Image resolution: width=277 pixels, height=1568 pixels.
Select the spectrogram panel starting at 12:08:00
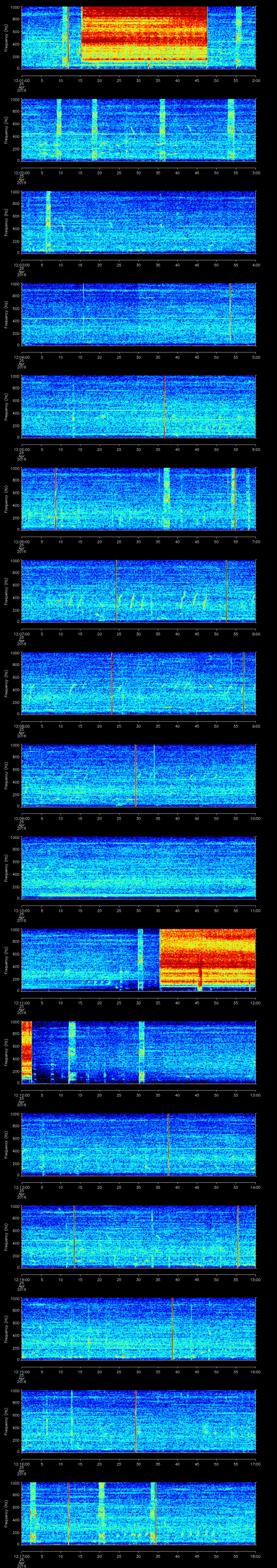point(139,683)
